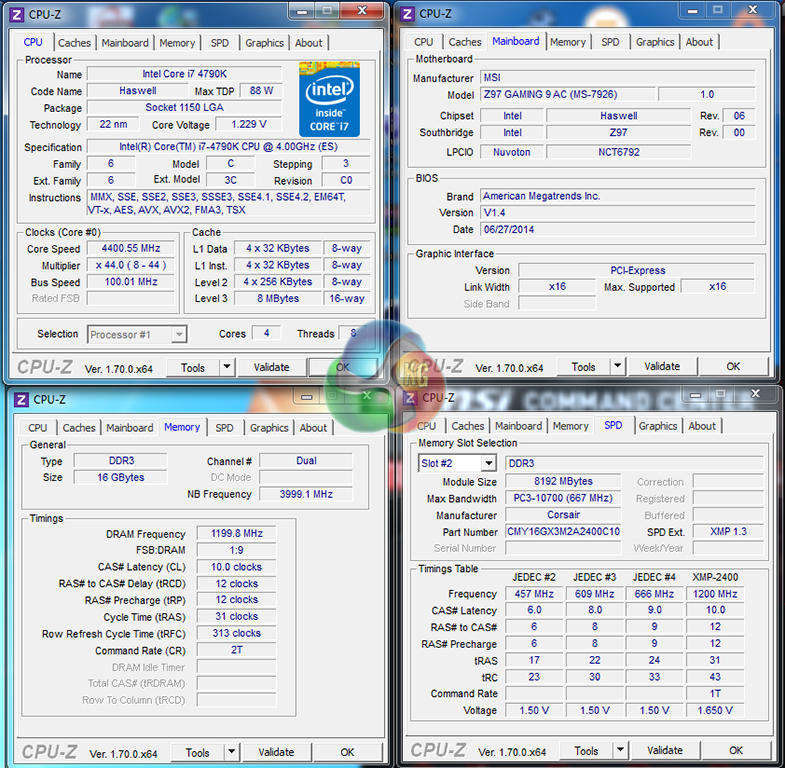Click OK in Memory window
This screenshot has width=785, height=768.
[347, 752]
